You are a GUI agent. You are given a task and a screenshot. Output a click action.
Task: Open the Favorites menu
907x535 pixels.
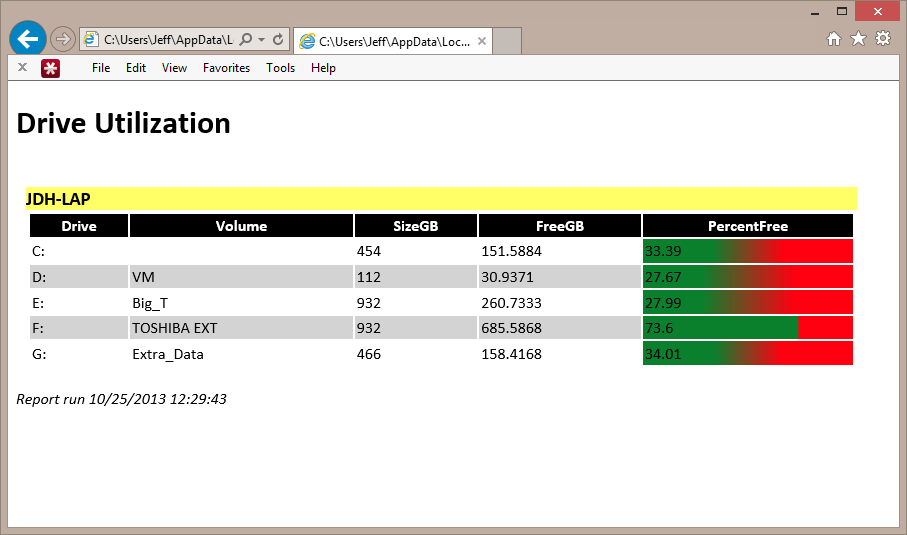pos(226,68)
